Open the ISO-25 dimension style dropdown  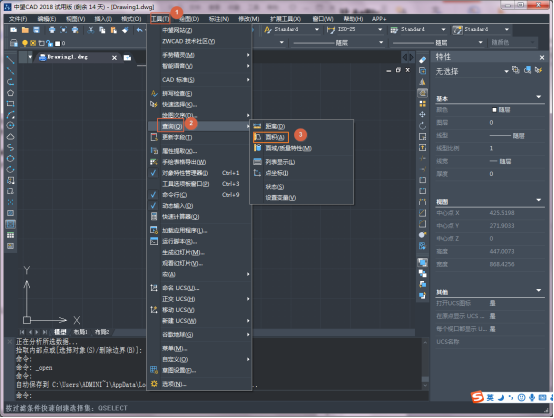tap(380, 30)
